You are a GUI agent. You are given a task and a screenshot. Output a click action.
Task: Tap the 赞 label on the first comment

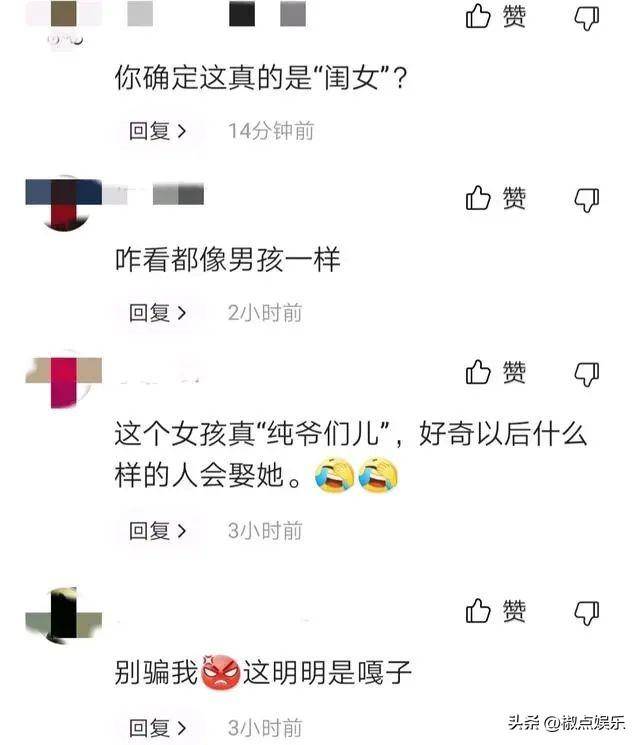[x=514, y=17]
